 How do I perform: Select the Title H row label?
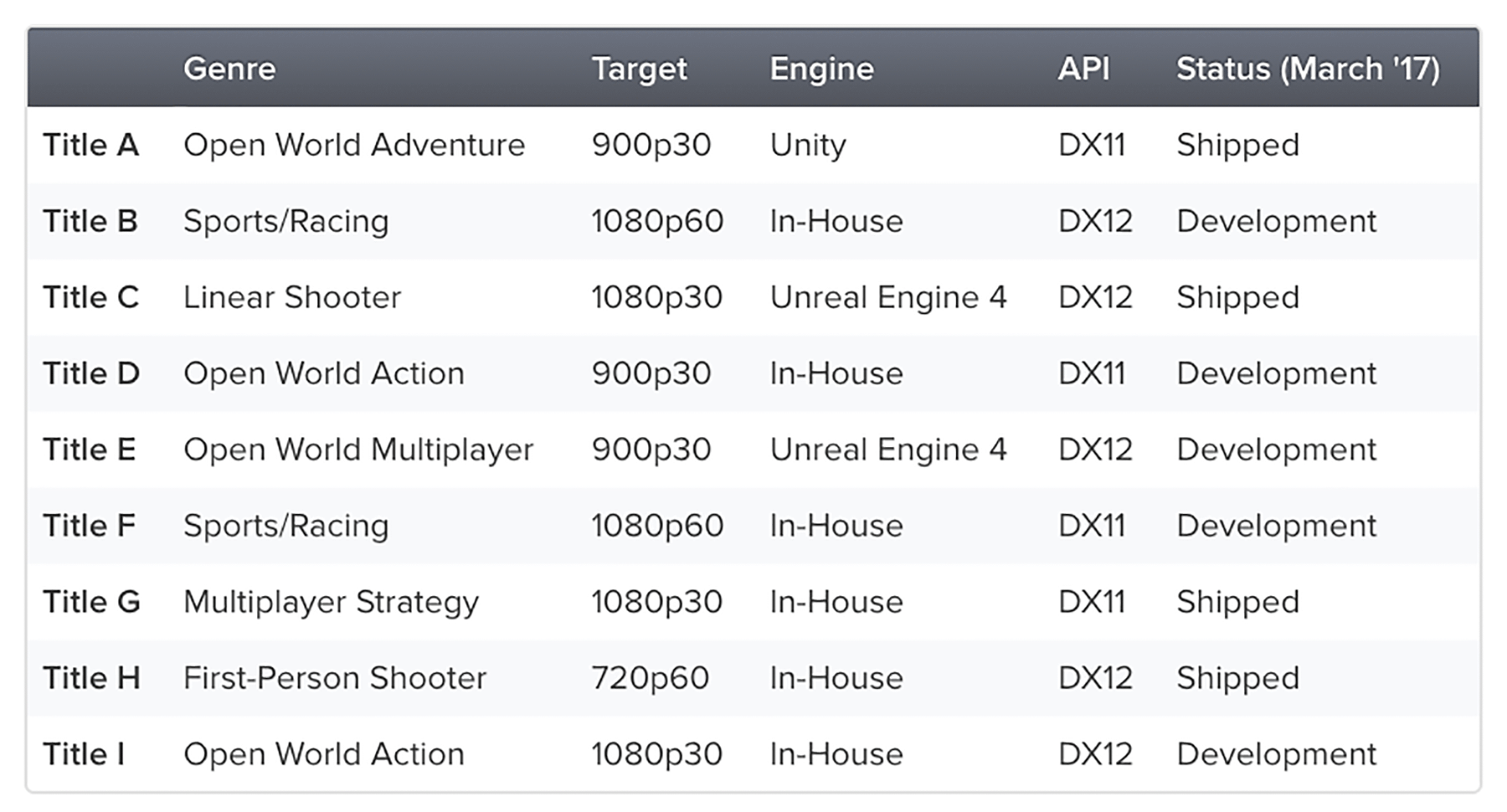(x=91, y=678)
